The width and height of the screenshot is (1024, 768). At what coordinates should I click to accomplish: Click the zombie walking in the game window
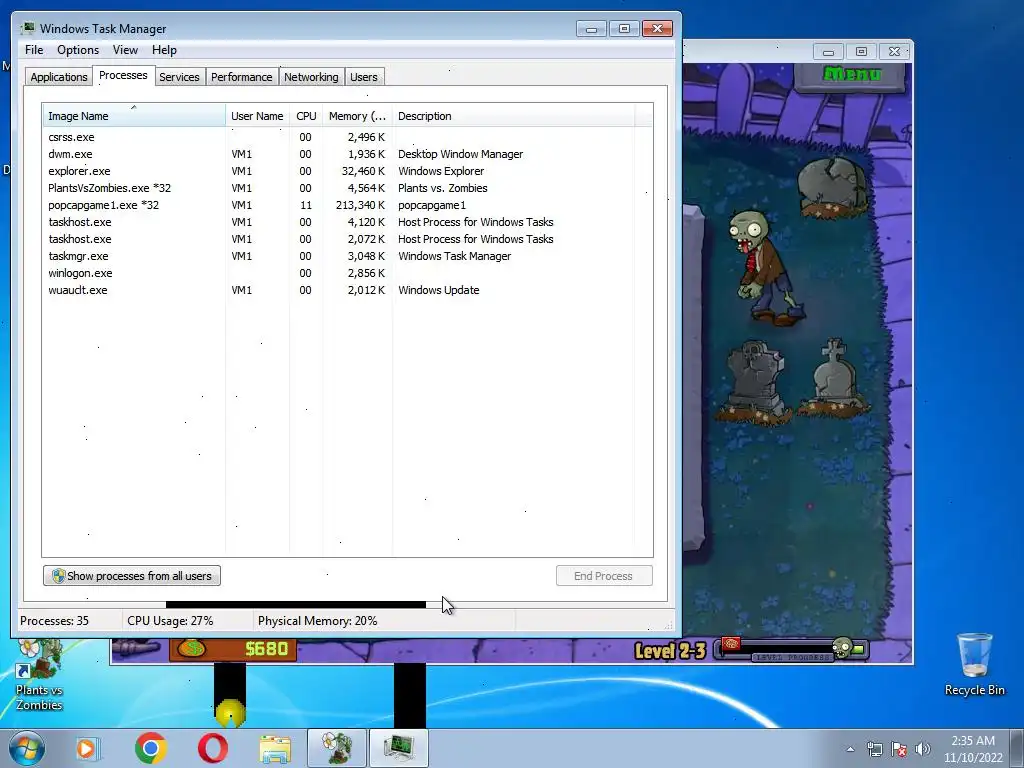pyautogui.click(x=765, y=266)
